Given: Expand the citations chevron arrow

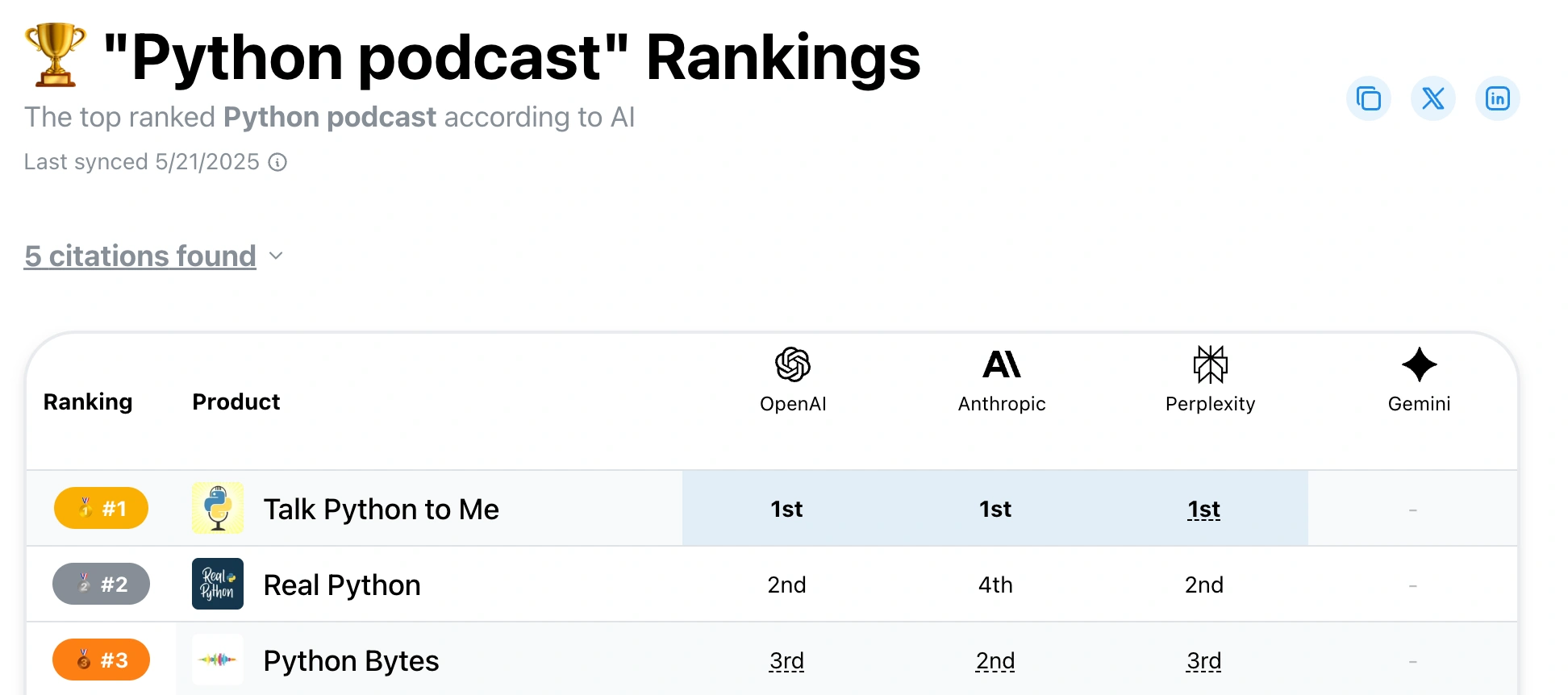Looking at the screenshot, I should click(276, 256).
